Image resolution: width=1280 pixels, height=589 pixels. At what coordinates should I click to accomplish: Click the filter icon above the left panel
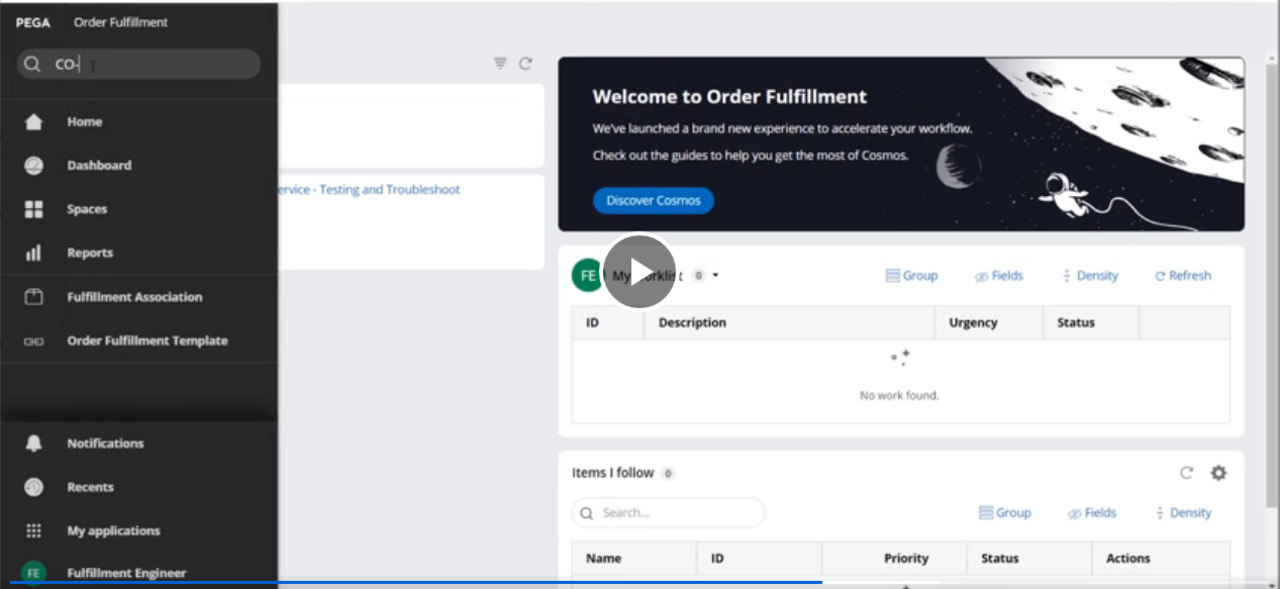(x=500, y=64)
